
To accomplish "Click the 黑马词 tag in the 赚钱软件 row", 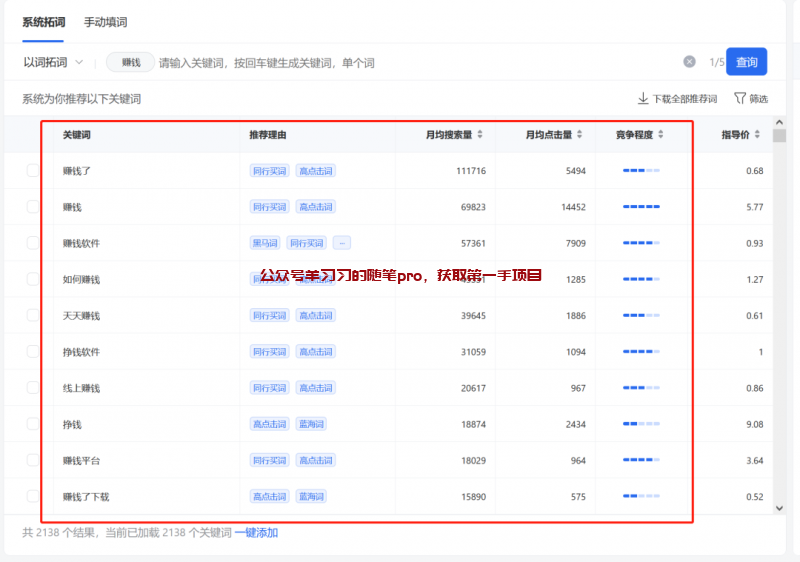I will click(x=265, y=243).
